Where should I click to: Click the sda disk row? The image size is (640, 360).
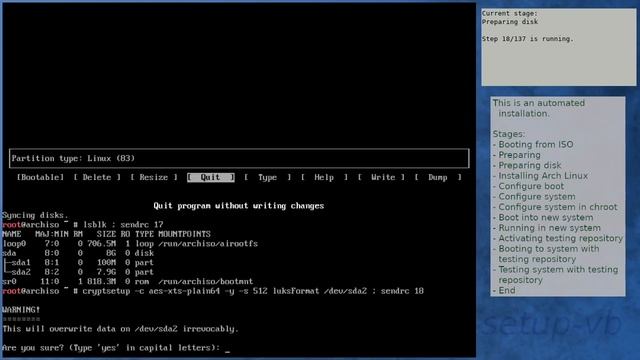[x=78, y=253]
